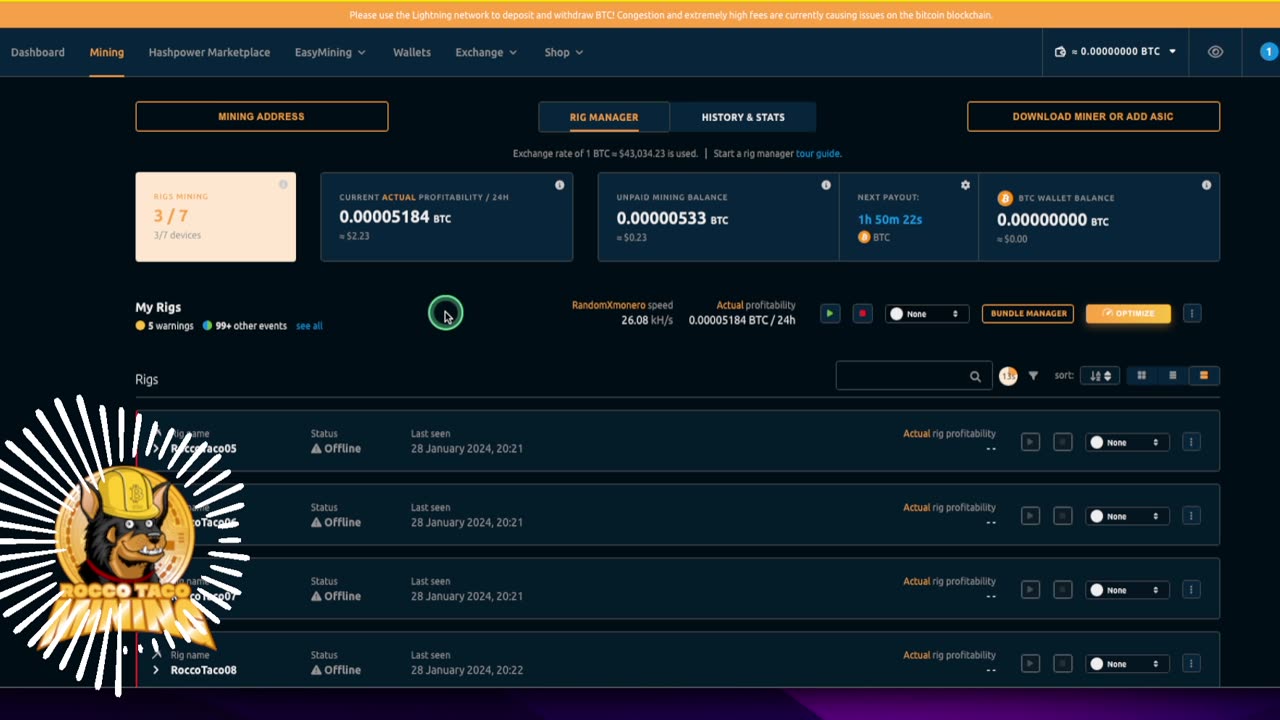
Task: Click the auto-refresh countdown timer icon
Action: pyautogui.click(x=1008, y=376)
